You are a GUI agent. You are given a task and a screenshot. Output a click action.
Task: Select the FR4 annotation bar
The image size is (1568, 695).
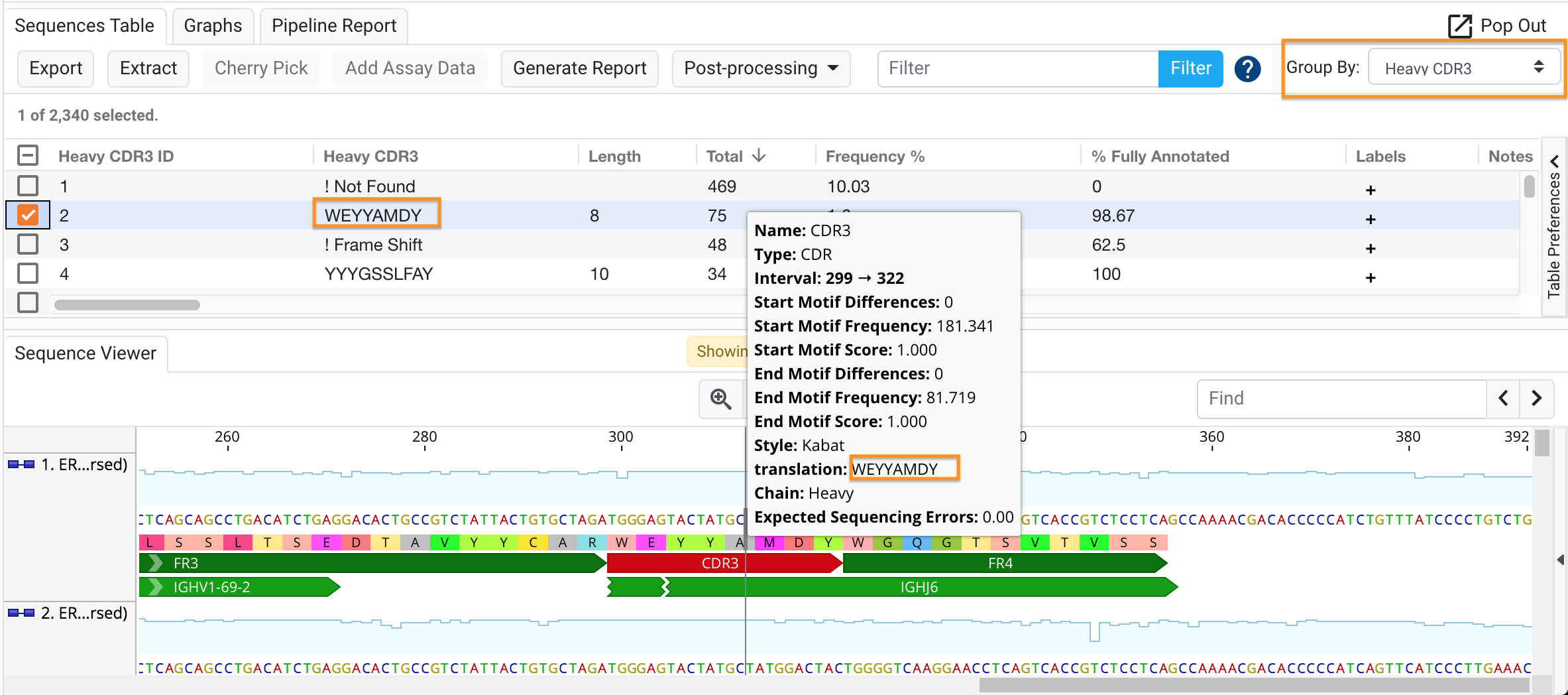[1004, 563]
